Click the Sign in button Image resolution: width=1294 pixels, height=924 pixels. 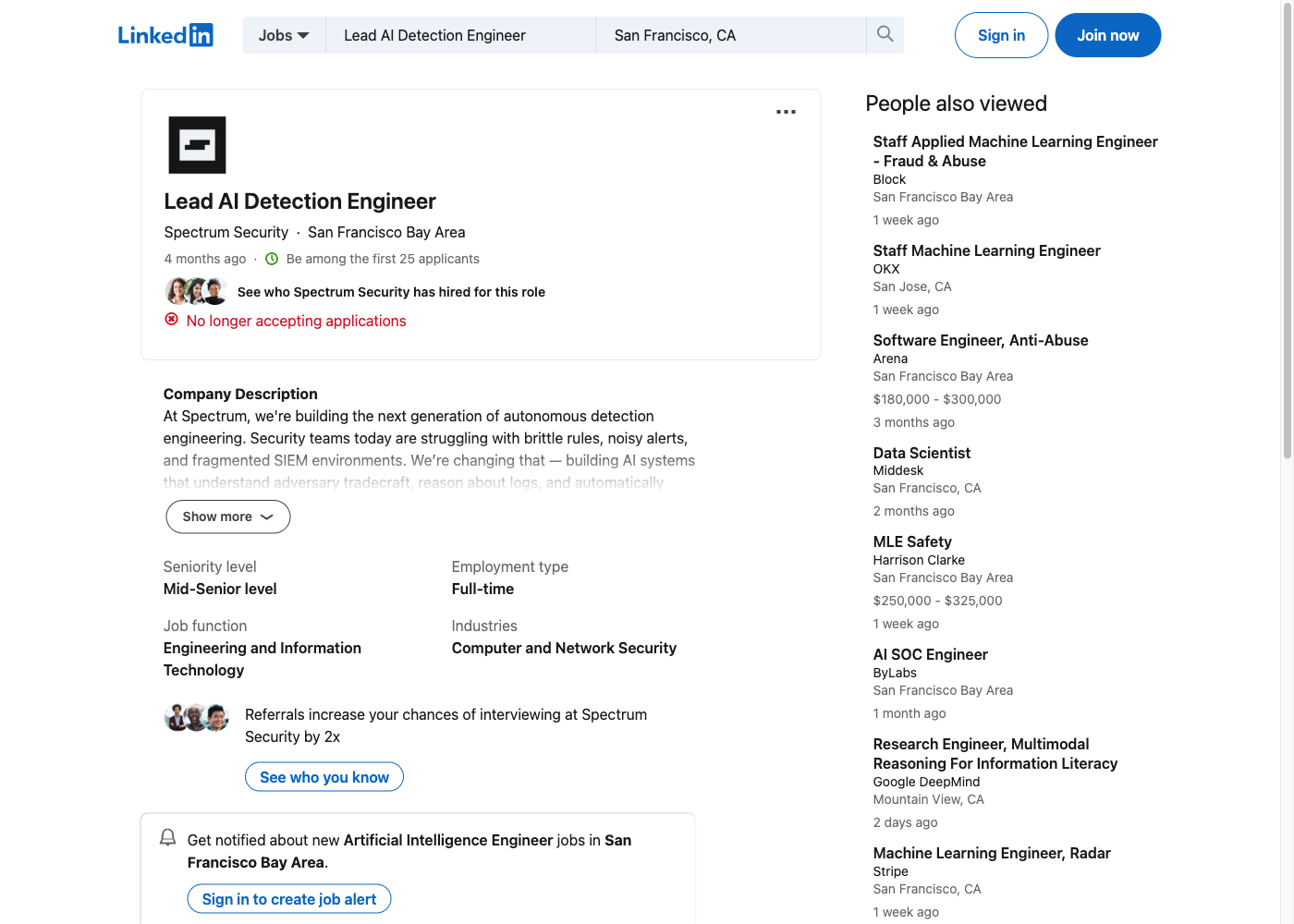[x=1001, y=35]
